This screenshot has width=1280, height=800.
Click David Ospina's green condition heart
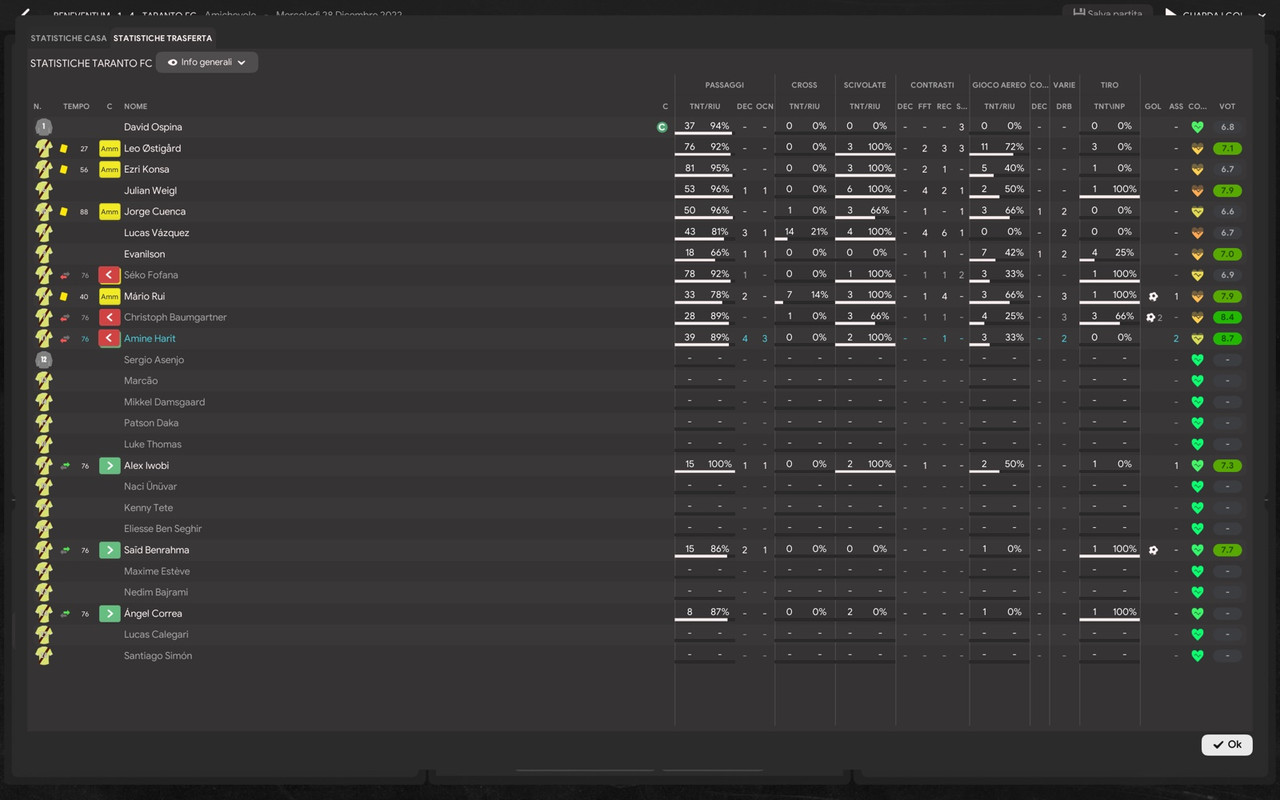(x=1197, y=127)
